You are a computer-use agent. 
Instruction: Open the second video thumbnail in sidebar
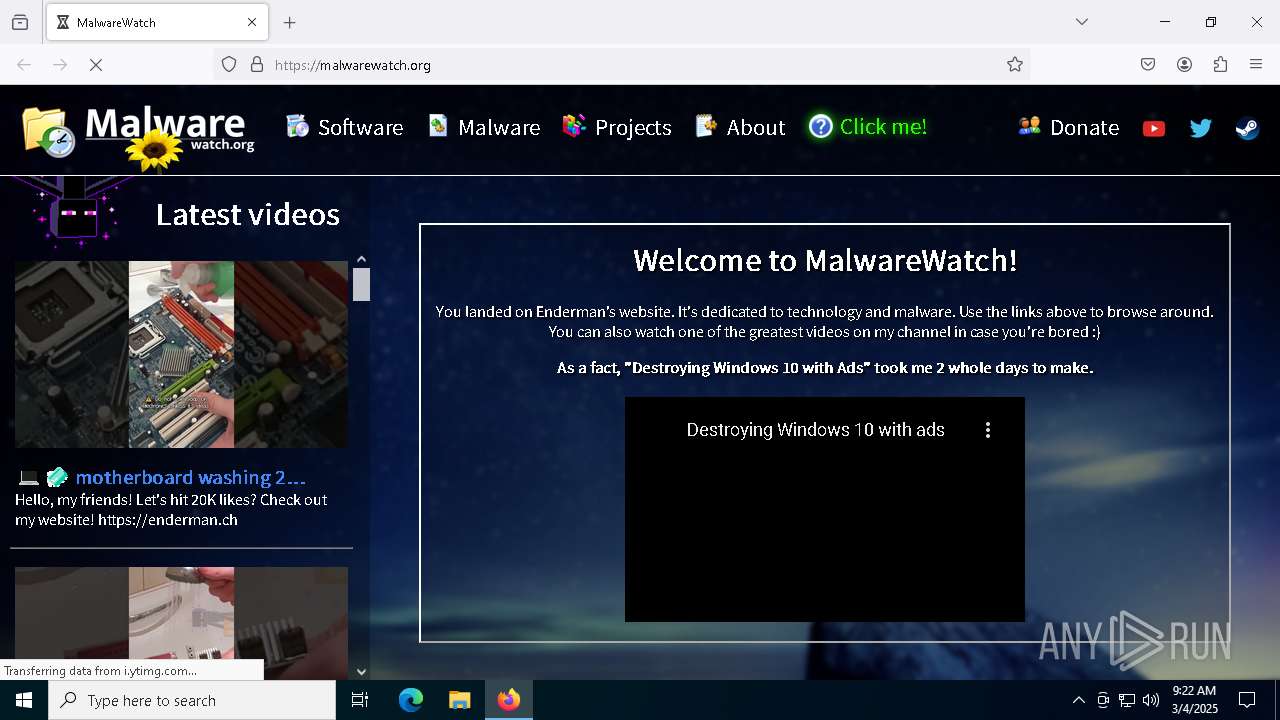tap(181, 623)
